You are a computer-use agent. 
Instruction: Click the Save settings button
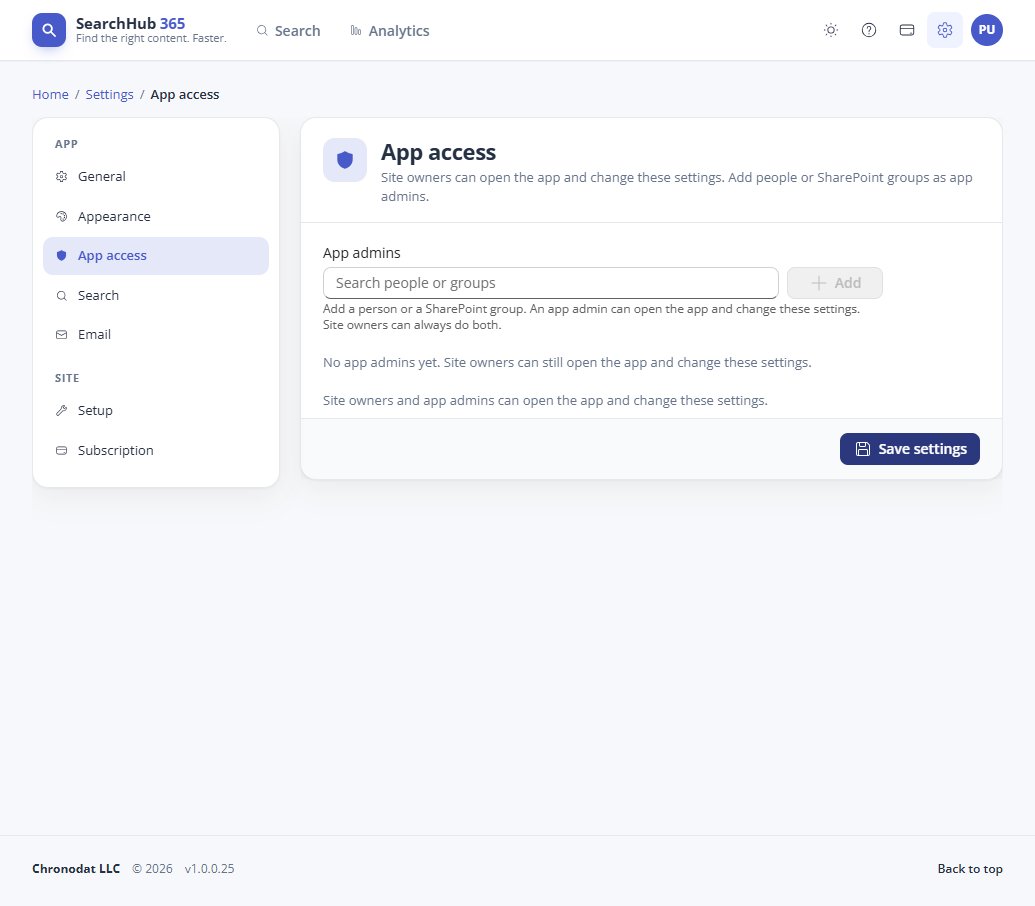point(910,449)
